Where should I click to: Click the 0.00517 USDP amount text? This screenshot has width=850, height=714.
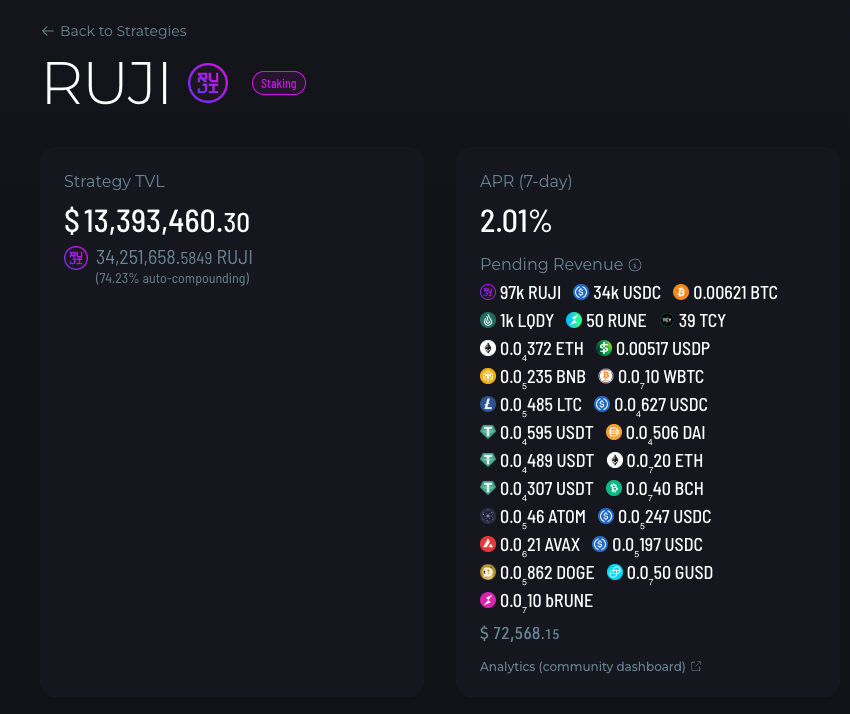tap(662, 349)
